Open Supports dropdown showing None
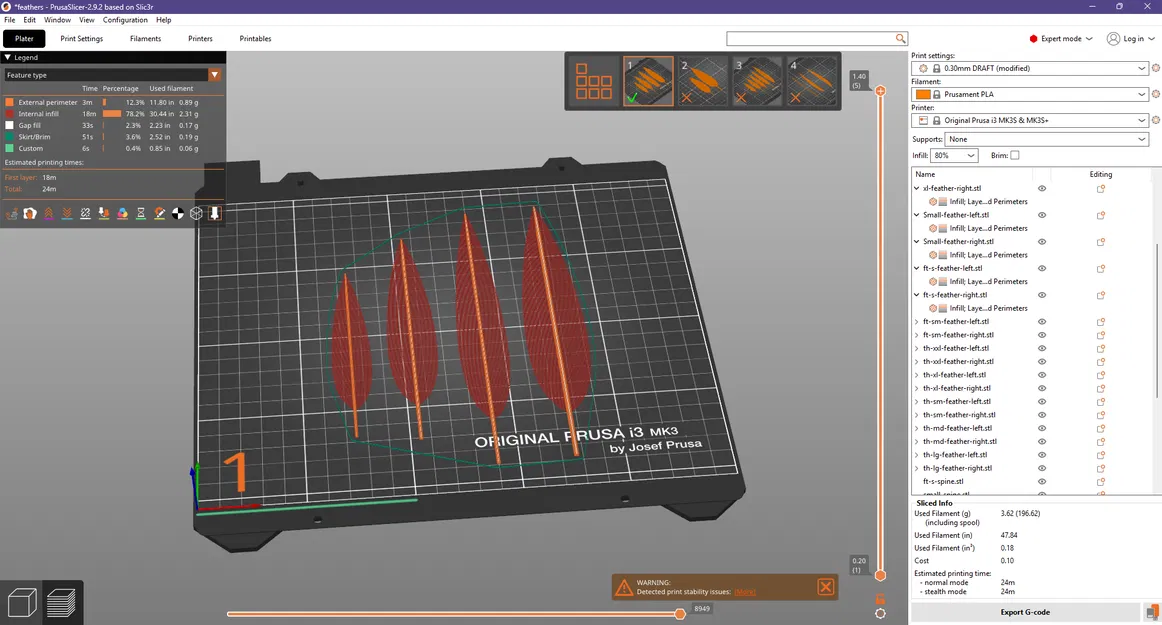1162x625 pixels. (1046, 139)
